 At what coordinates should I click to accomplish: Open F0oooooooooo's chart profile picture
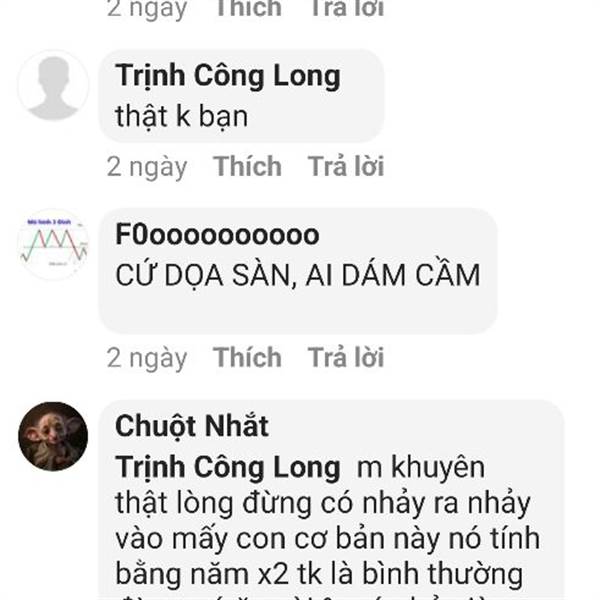(53, 244)
